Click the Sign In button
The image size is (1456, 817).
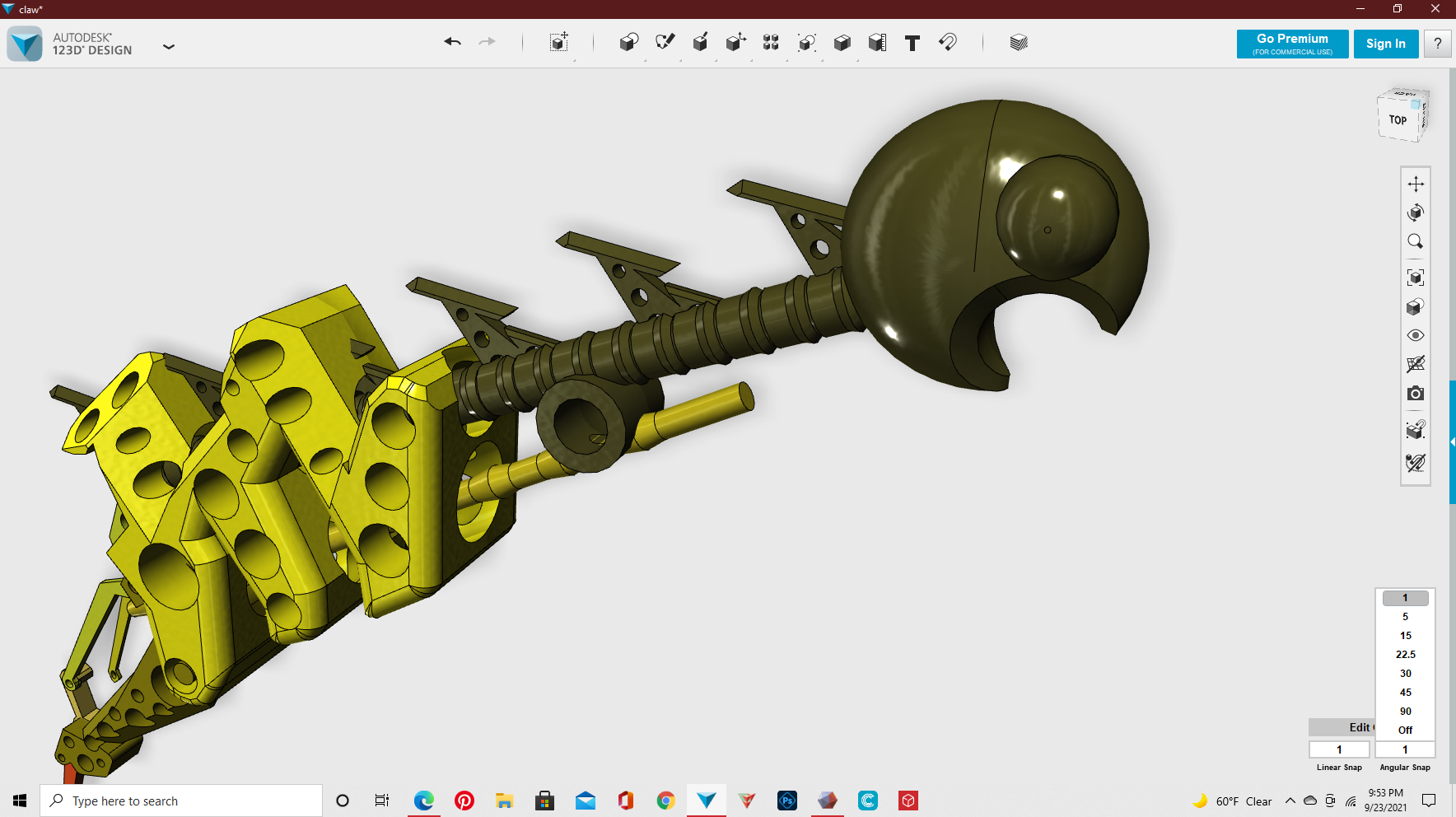tap(1385, 44)
